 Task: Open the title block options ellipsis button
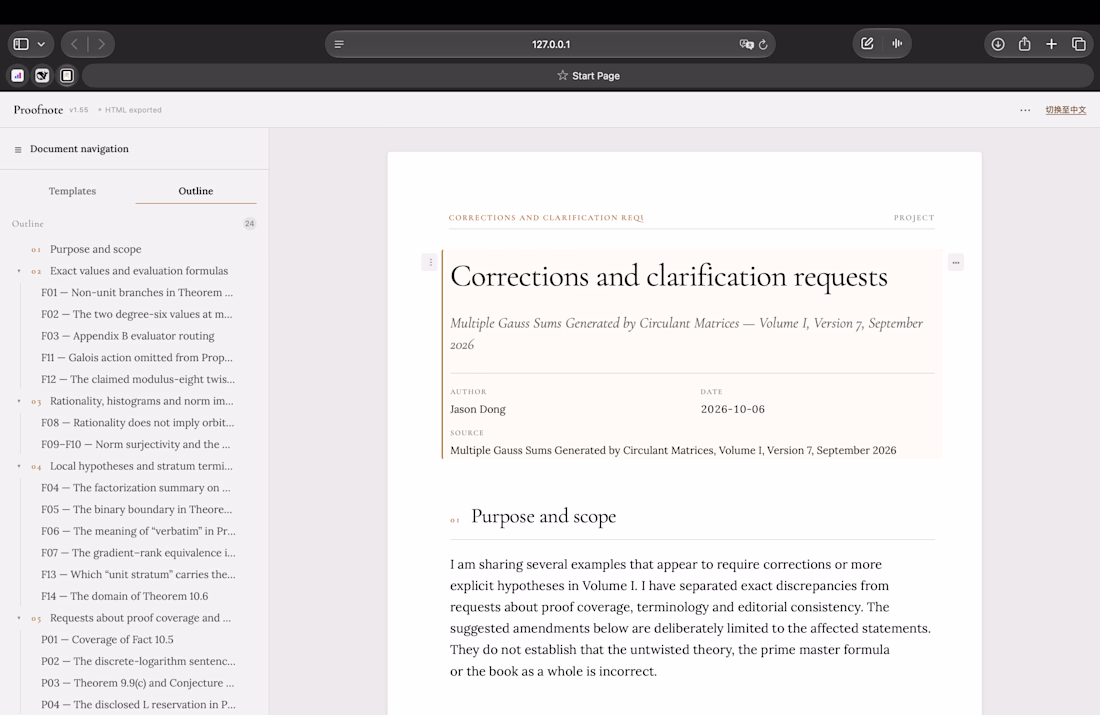[955, 262]
